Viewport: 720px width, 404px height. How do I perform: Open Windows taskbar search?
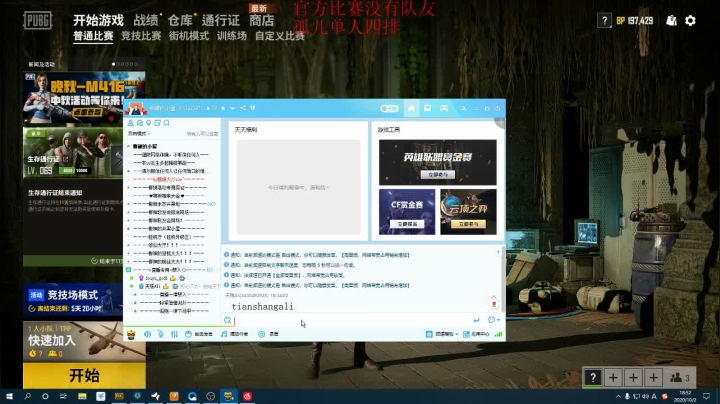point(27,396)
